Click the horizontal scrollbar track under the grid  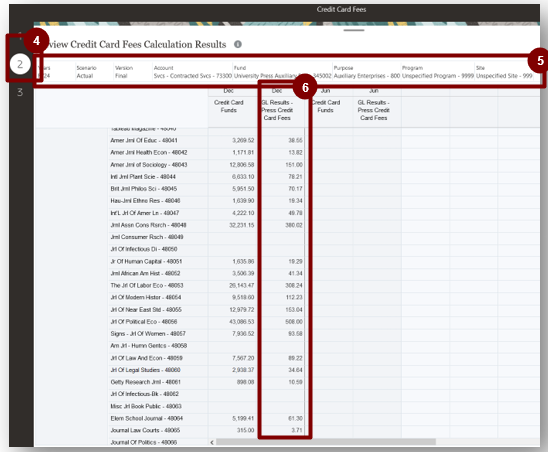coord(326,442)
